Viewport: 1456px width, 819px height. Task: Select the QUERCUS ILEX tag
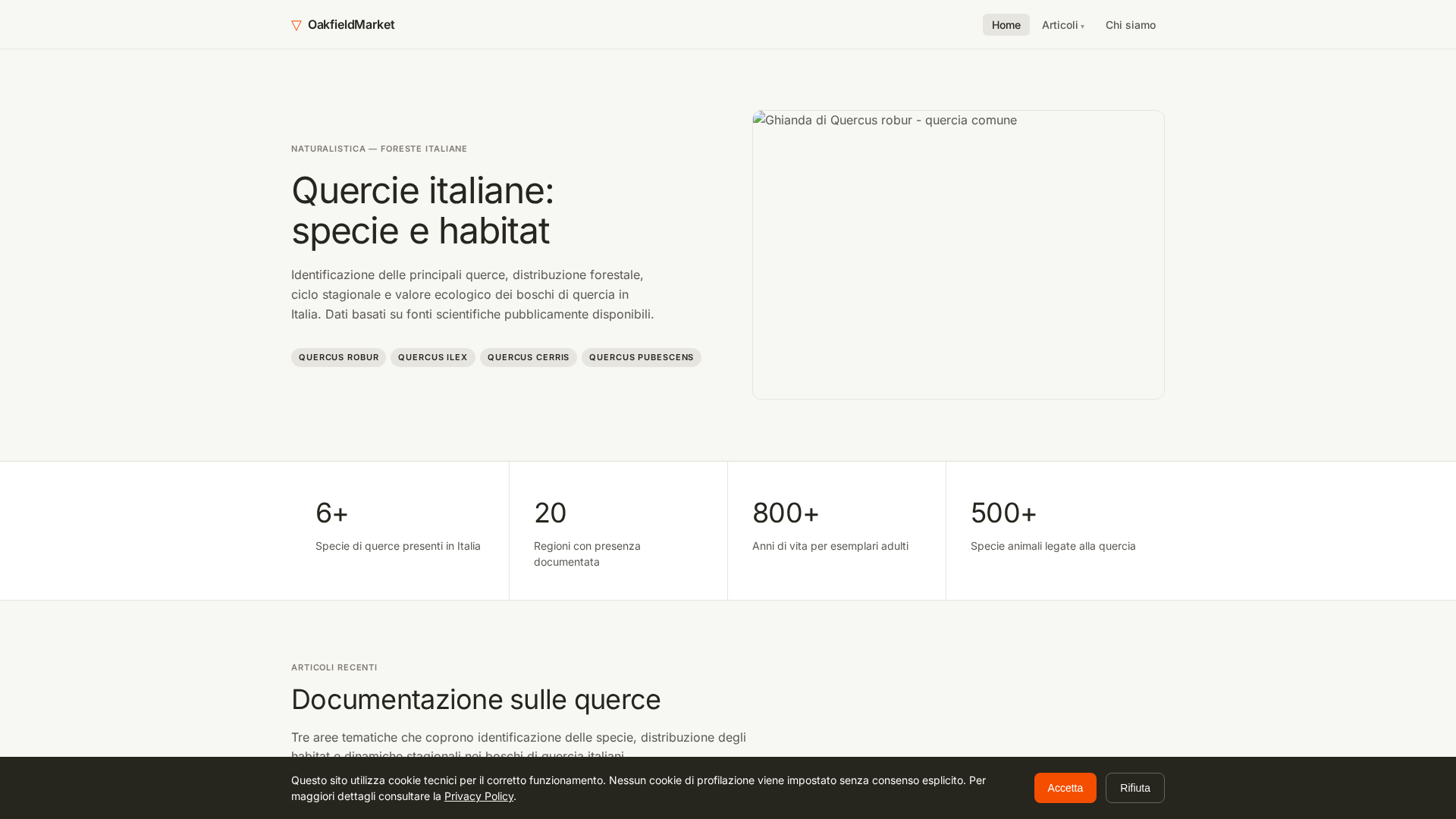click(432, 357)
